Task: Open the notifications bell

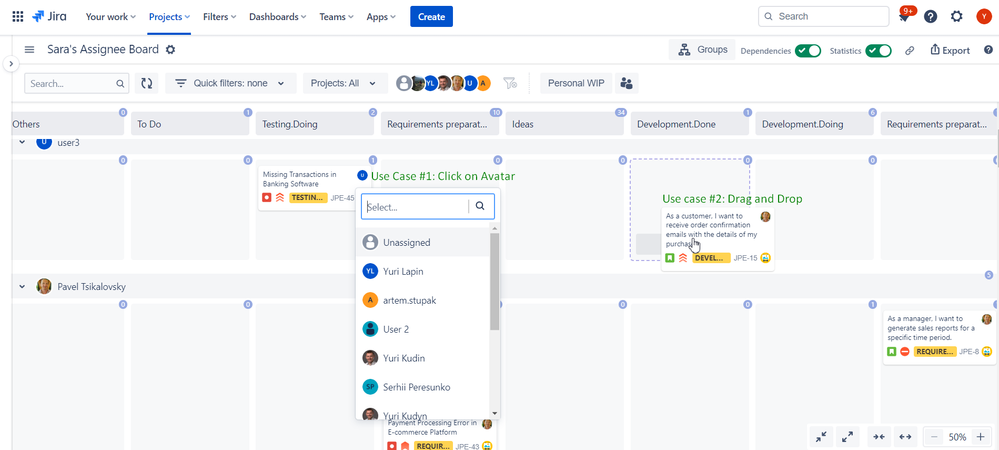Action: click(x=903, y=17)
